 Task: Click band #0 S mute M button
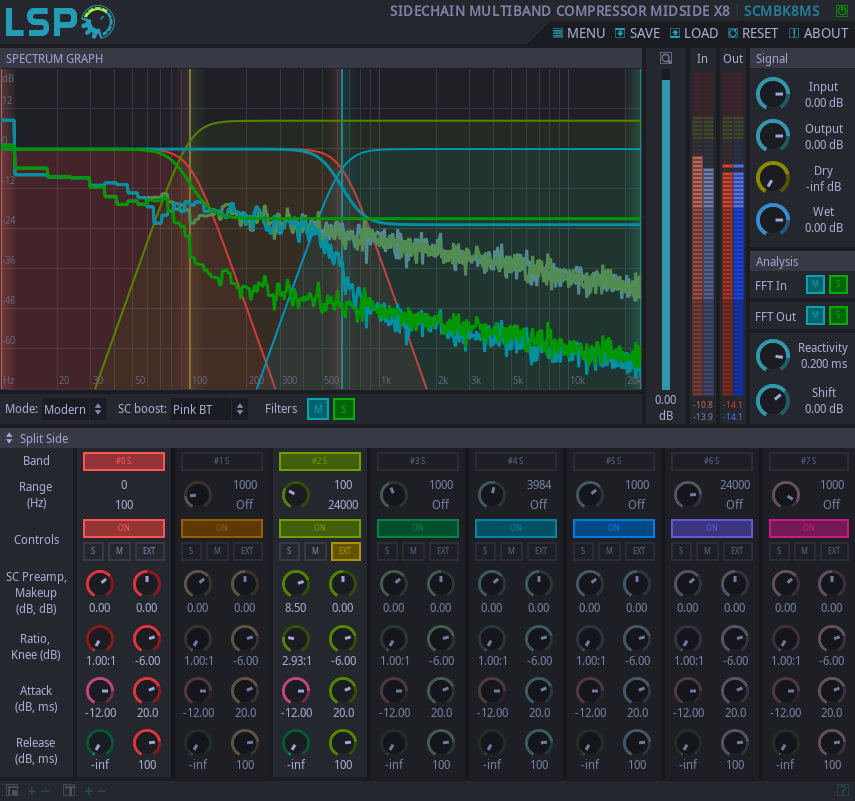click(119, 551)
